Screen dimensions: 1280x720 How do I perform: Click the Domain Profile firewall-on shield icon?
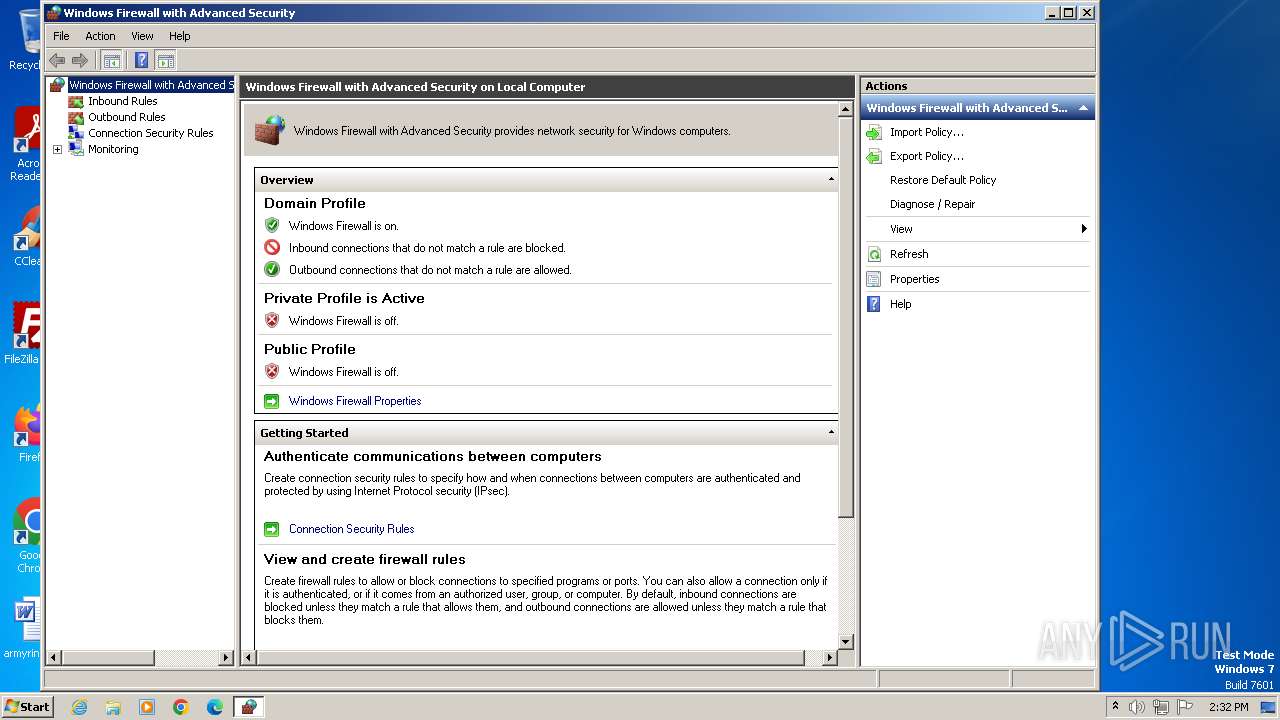271,225
